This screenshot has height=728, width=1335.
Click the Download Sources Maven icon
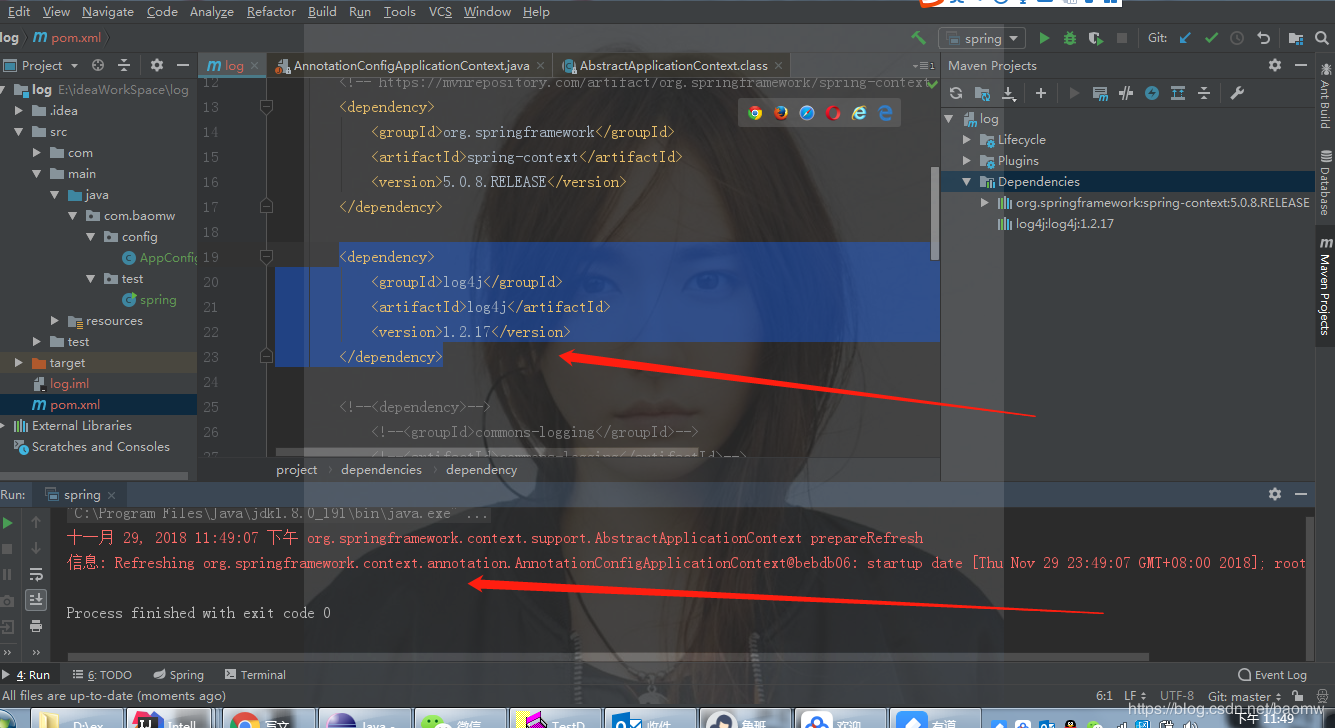pyautogui.click(x=1008, y=93)
